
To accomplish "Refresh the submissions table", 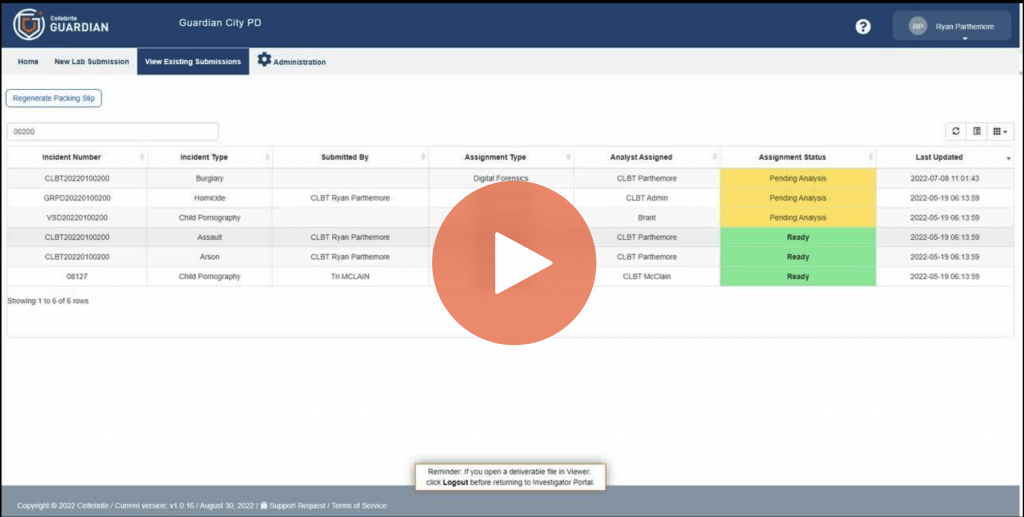I will 955,131.
